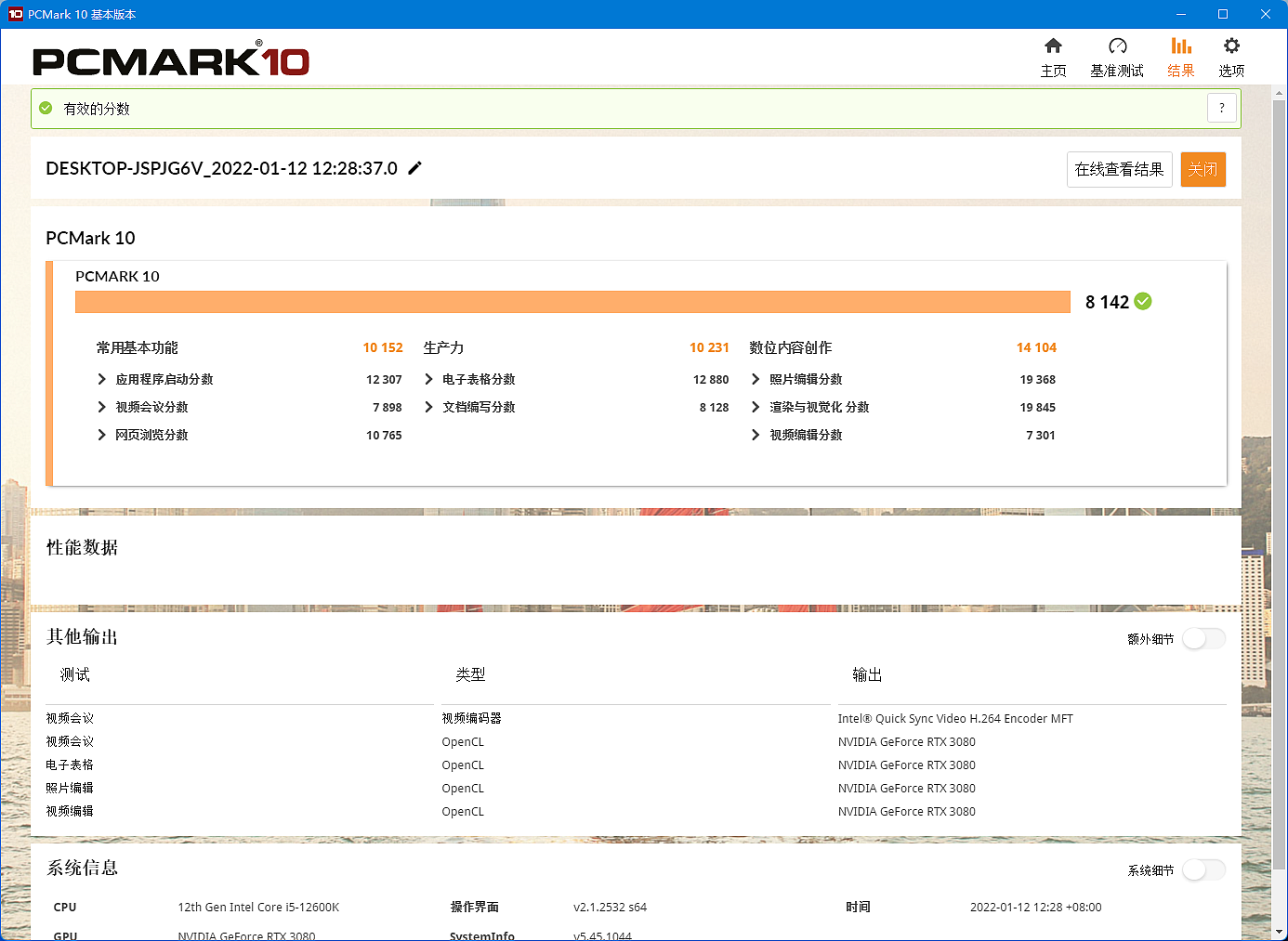The height and width of the screenshot is (941, 1288).
Task: Switch to the 主页 tab label
Action: (x=1053, y=71)
